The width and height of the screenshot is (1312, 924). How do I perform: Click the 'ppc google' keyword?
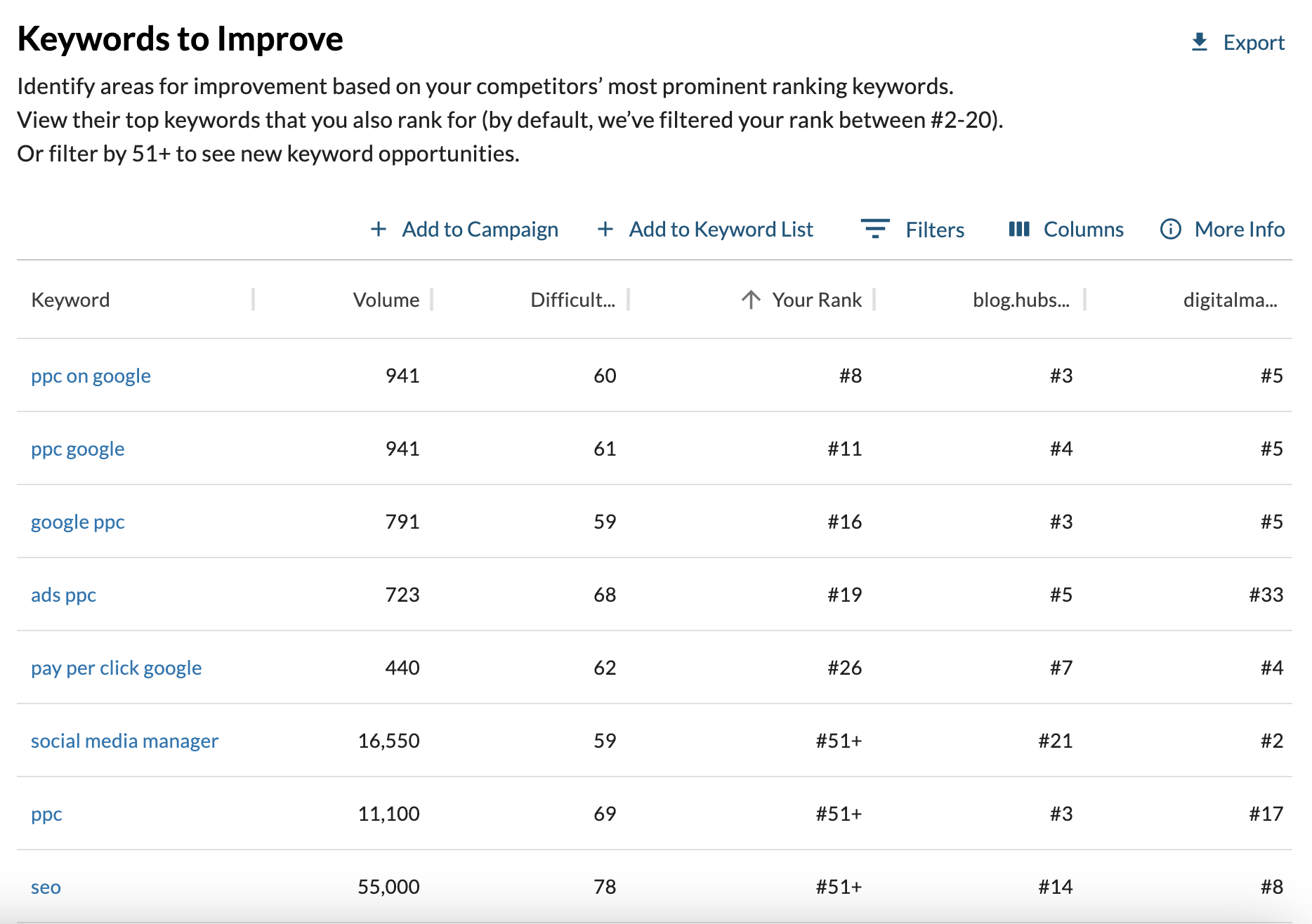[77, 448]
